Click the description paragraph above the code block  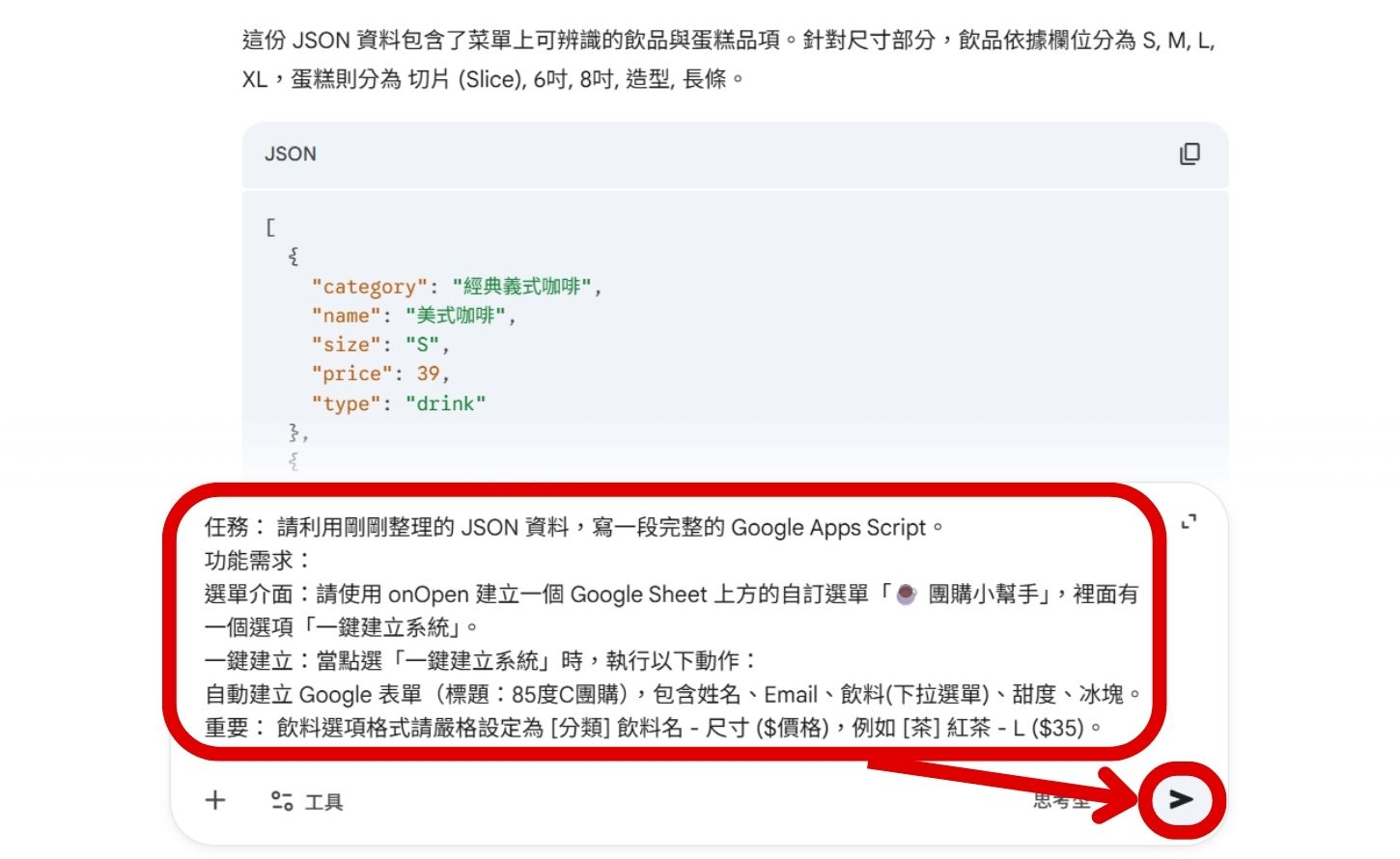676,58
